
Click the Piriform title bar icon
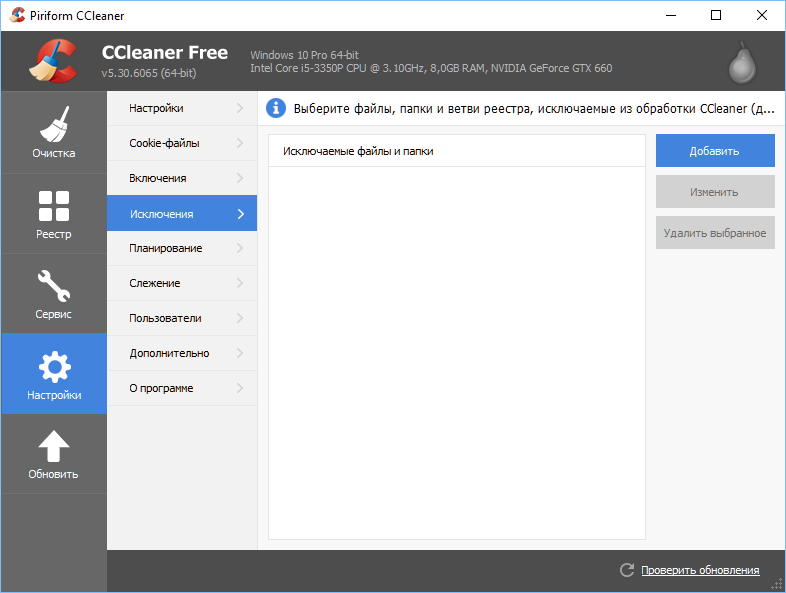point(17,16)
